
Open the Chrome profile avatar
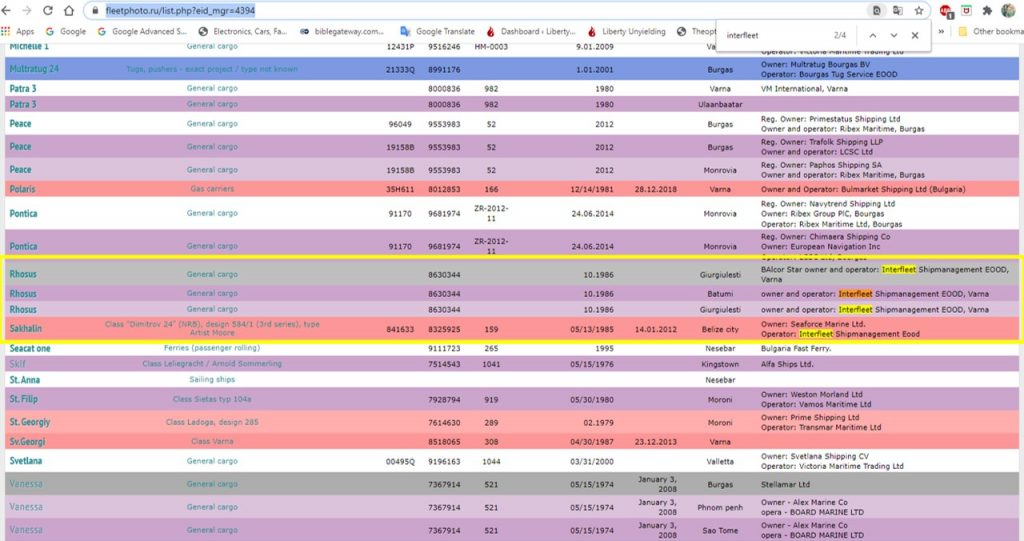[x=1008, y=10]
